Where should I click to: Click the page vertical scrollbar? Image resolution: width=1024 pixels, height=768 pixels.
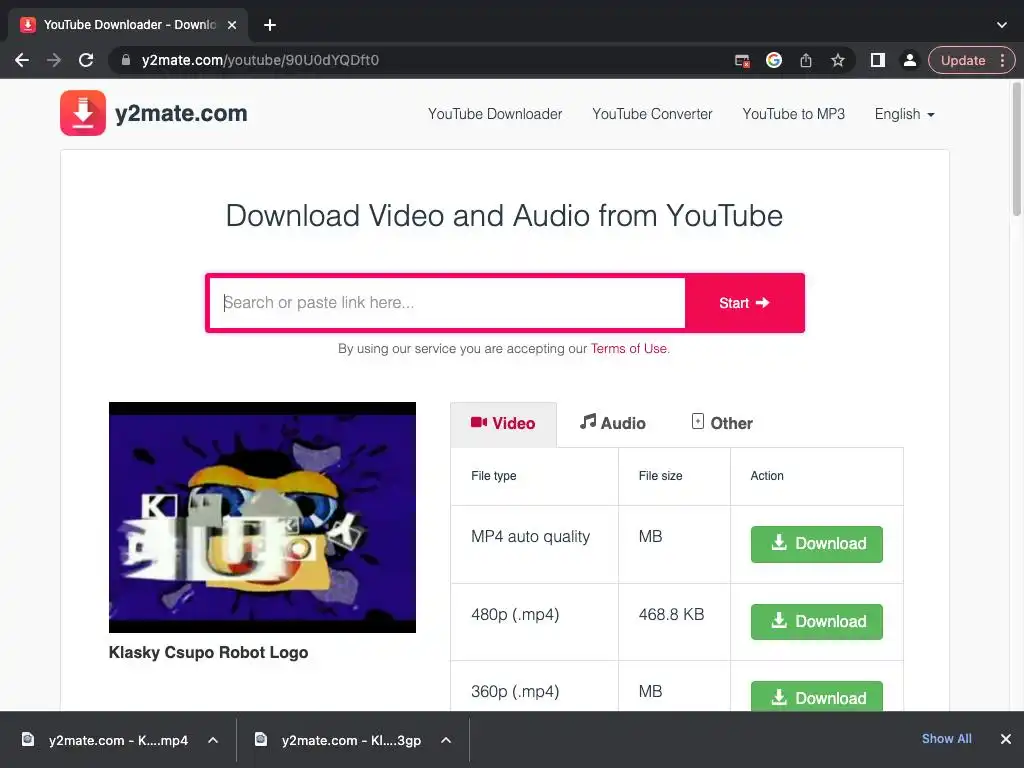pyautogui.click(x=1017, y=149)
